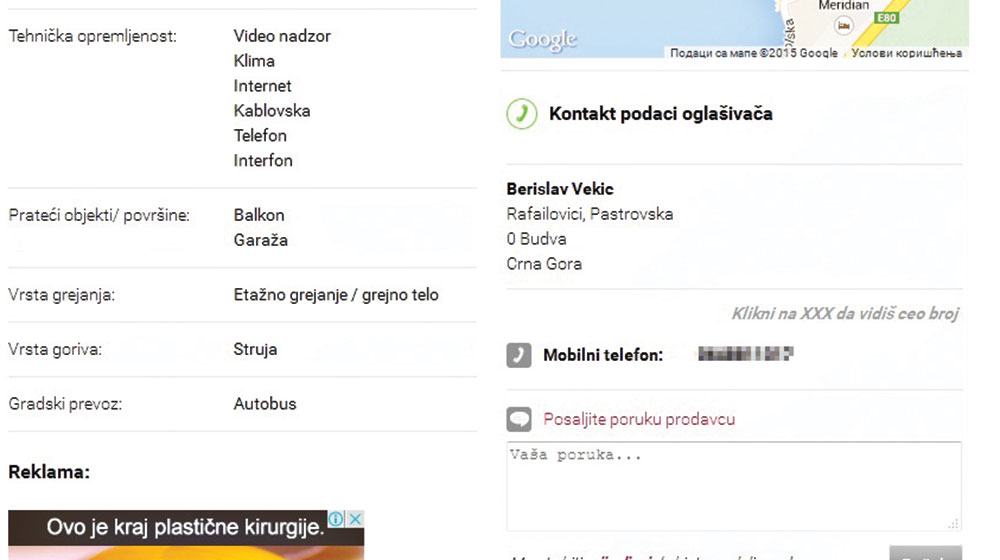This screenshot has width=1000, height=560.
Task: Open the ad info icon
Action: 337,519
